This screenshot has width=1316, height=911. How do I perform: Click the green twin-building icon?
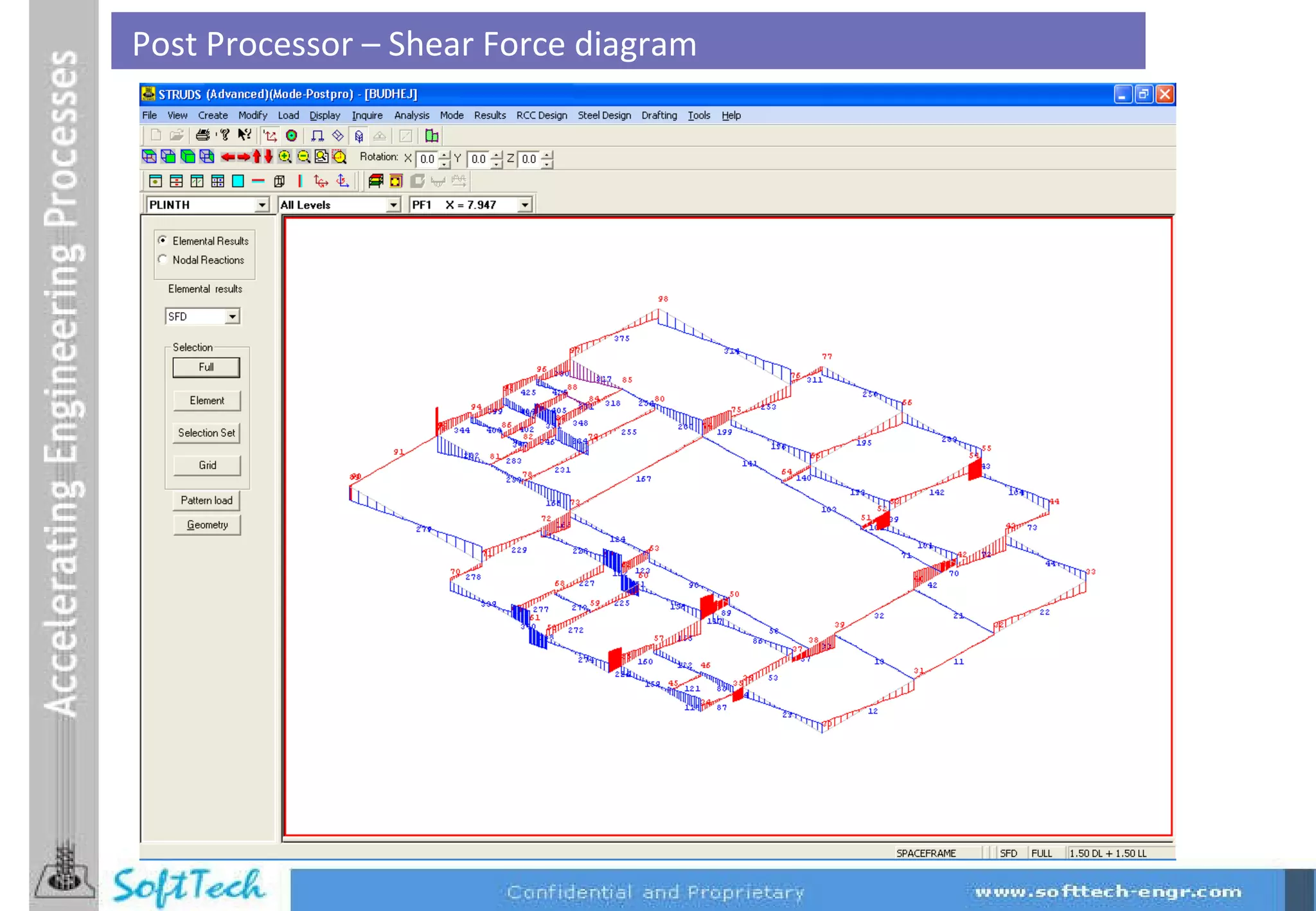[432, 136]
